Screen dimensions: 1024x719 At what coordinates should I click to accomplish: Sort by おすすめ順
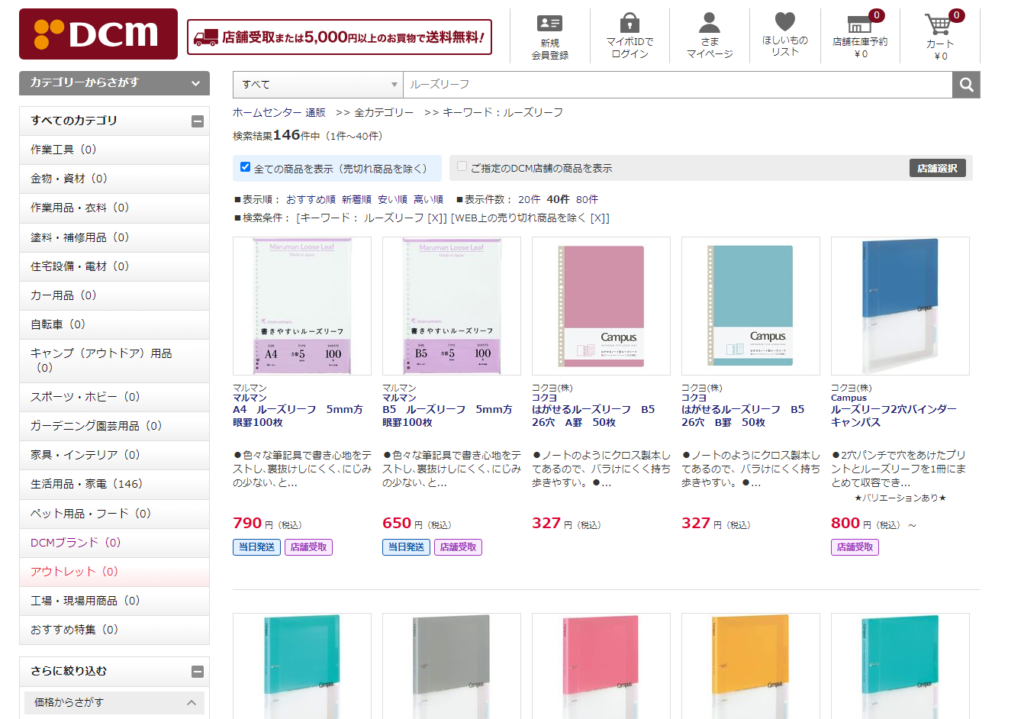(311, 199)
